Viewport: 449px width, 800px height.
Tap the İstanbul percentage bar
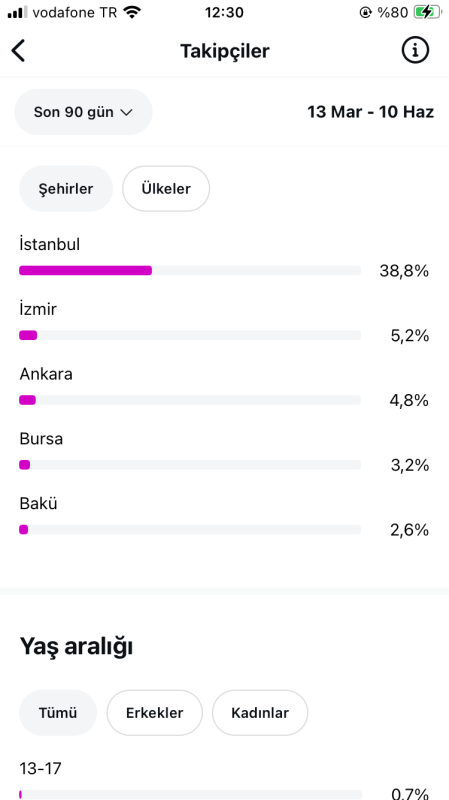pos(190,270)
